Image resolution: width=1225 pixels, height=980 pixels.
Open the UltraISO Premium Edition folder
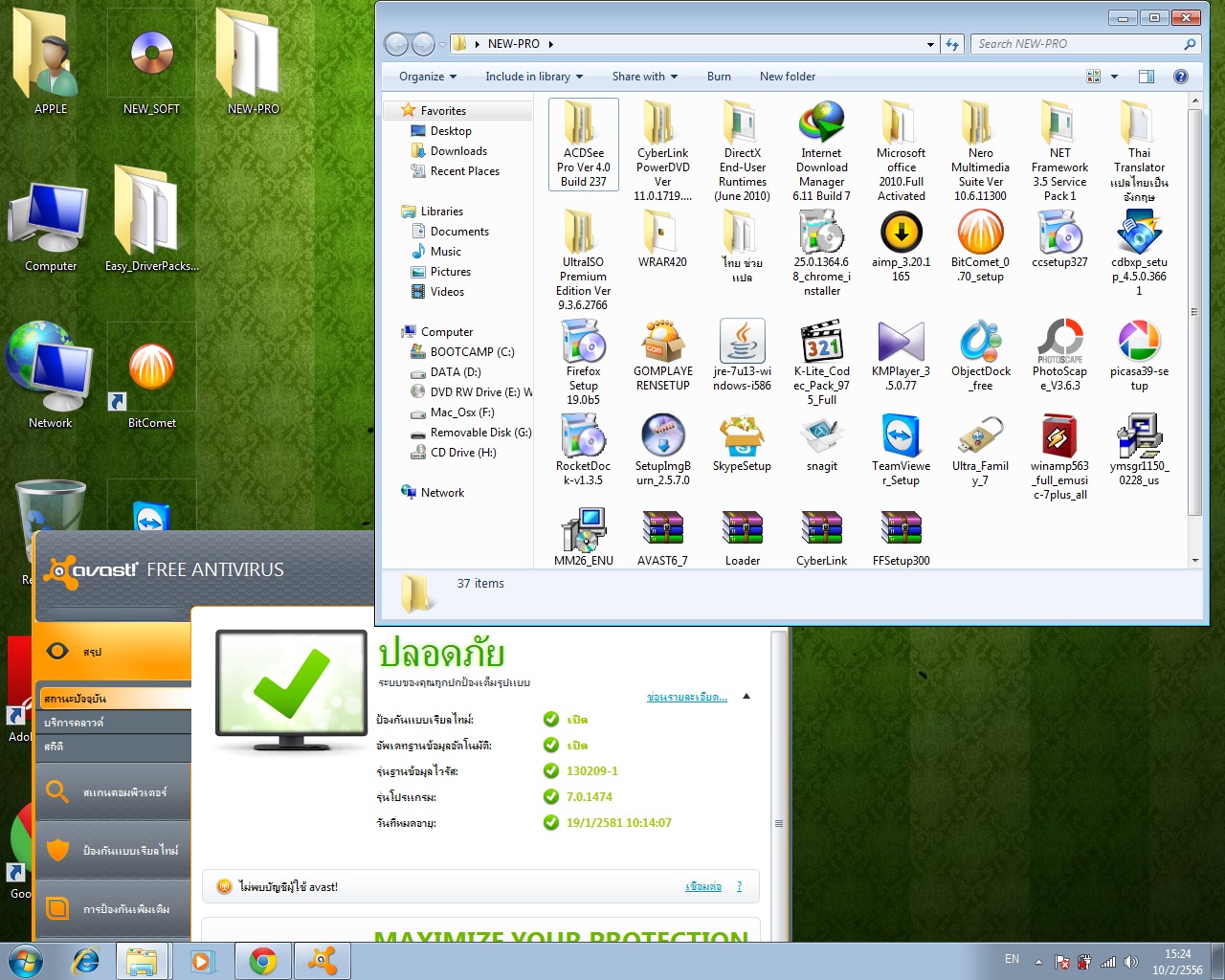[x=584, y=260]
